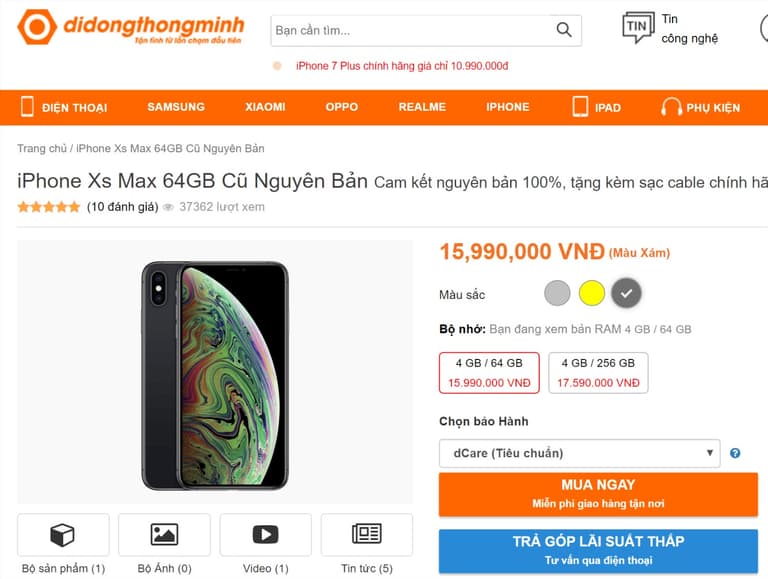Expand the dCare (Tiêu chuẩn) warranty dropdown
Image resolution: width=768 pixels, height=579 pixels.
click(x=579, y=453)
